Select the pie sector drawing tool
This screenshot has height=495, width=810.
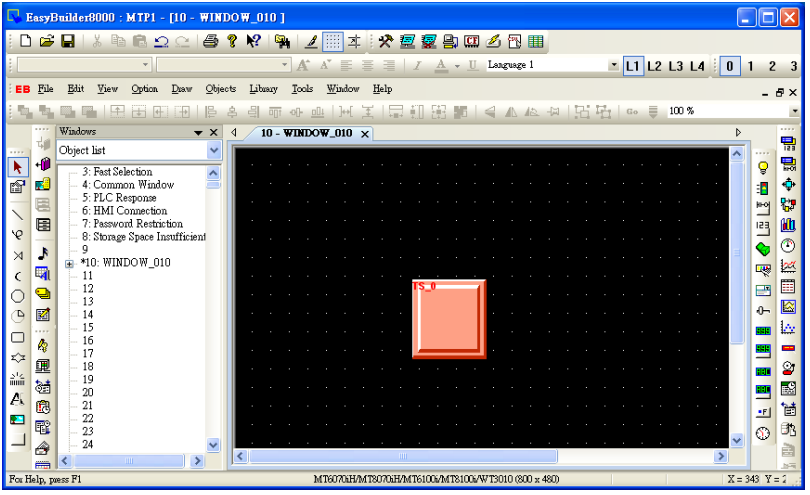point(18,316)
